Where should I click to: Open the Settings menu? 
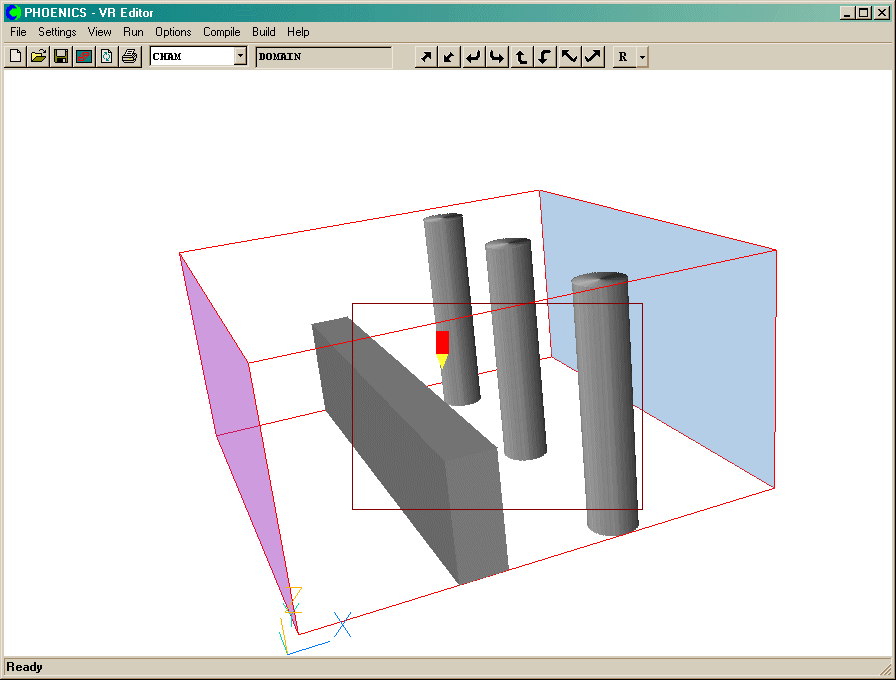(x=57, y=32)
